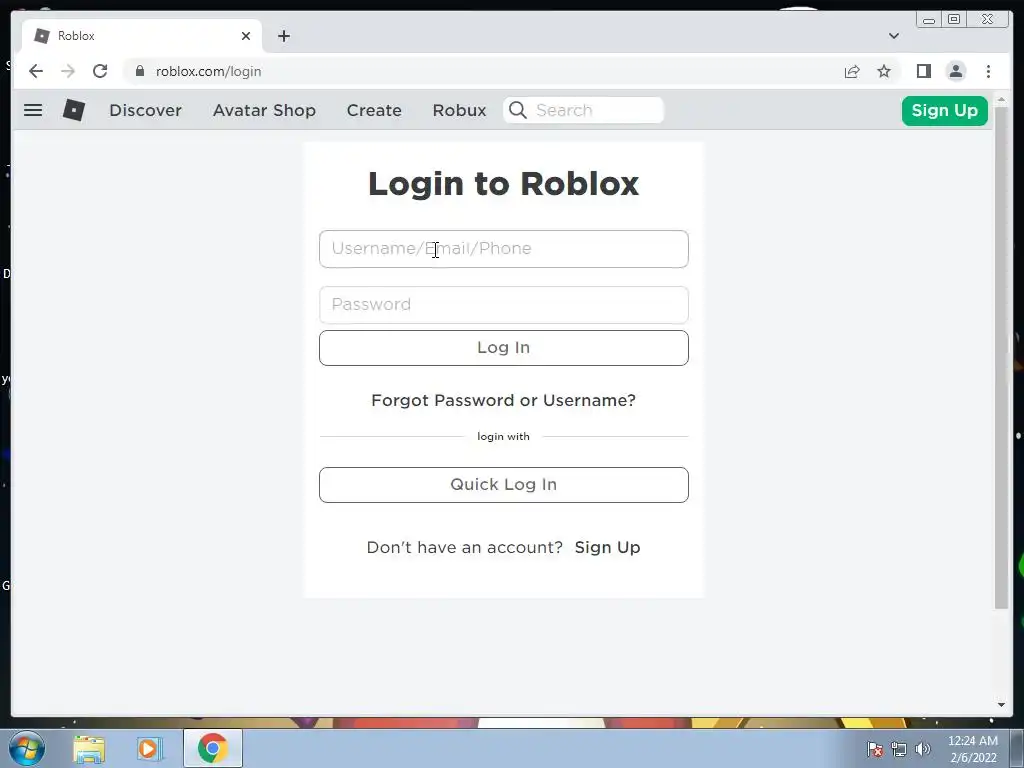Viewport: 1024px width, 768px height.
Task: Click the Roblox logo in navbar
Action: (x=74, y=110)
